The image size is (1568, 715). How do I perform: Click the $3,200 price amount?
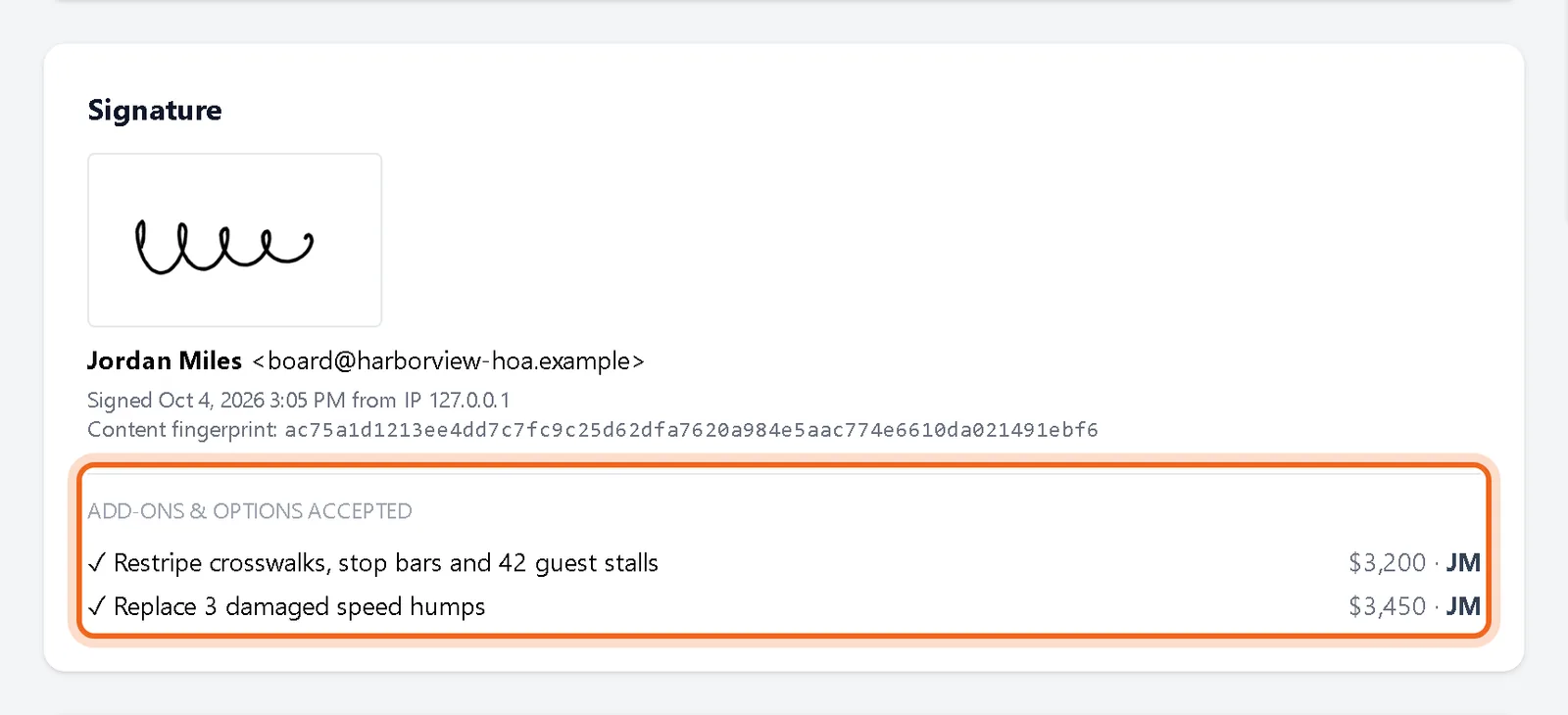pyautogui.click(x=1387, y=563)
